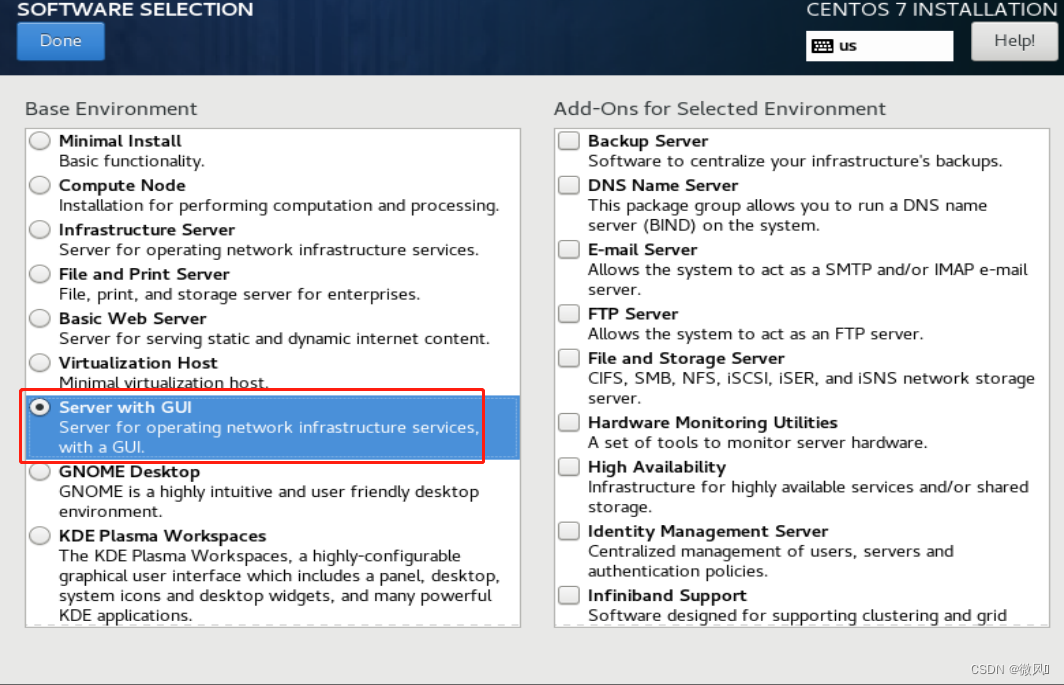The image size is (1064, 685).
Task: Select Infrastructure Server base environment
Action: point(40,229)
